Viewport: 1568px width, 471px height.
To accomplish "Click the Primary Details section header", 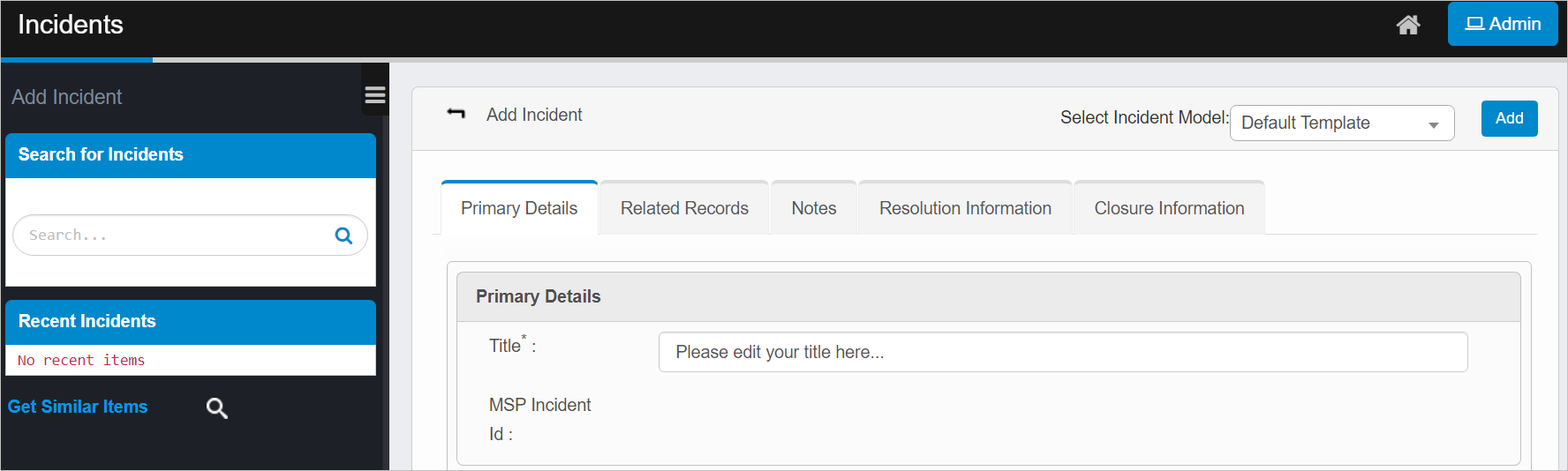I will click(988, 296).
